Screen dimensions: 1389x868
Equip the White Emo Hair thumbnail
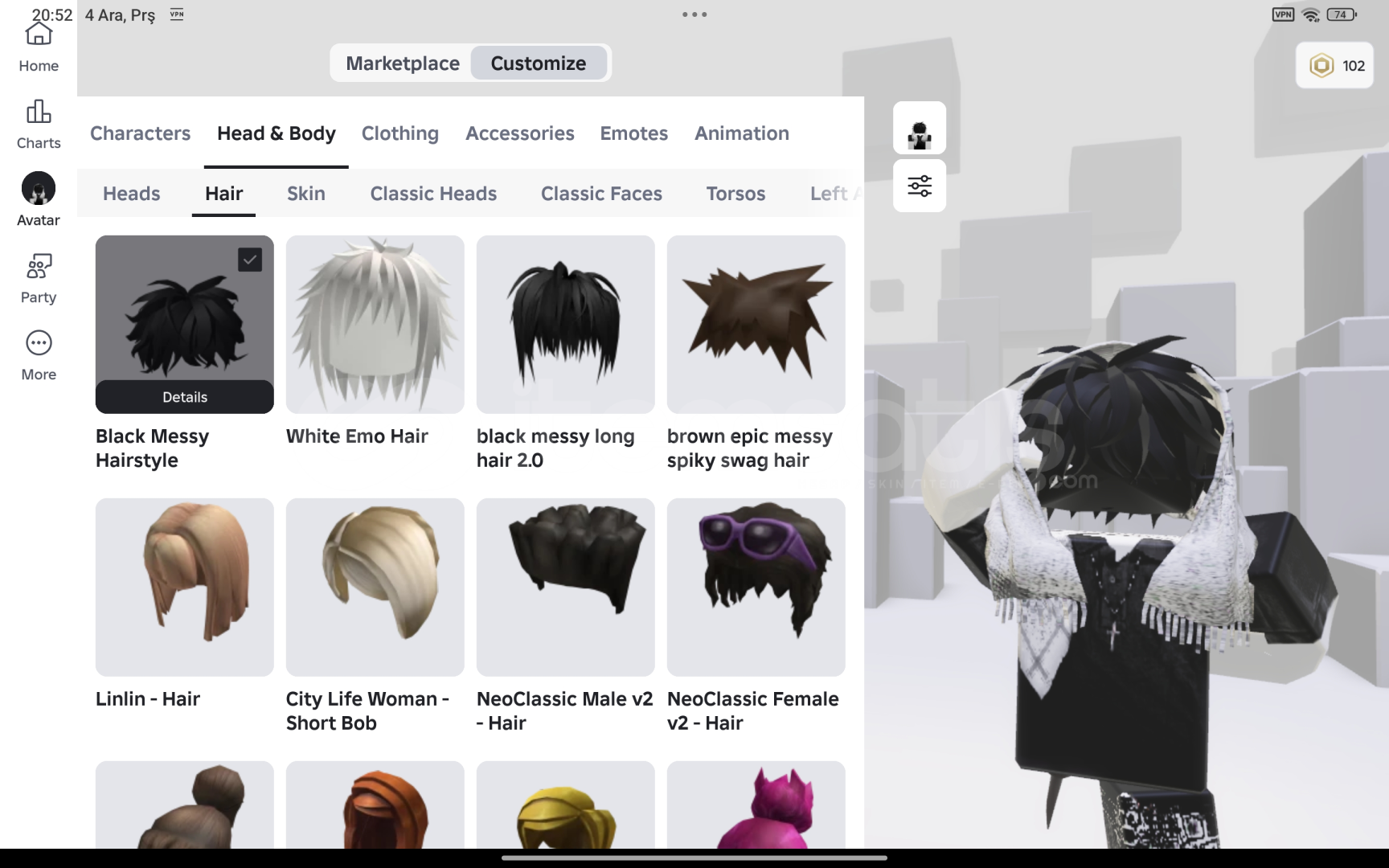point(375,325)
